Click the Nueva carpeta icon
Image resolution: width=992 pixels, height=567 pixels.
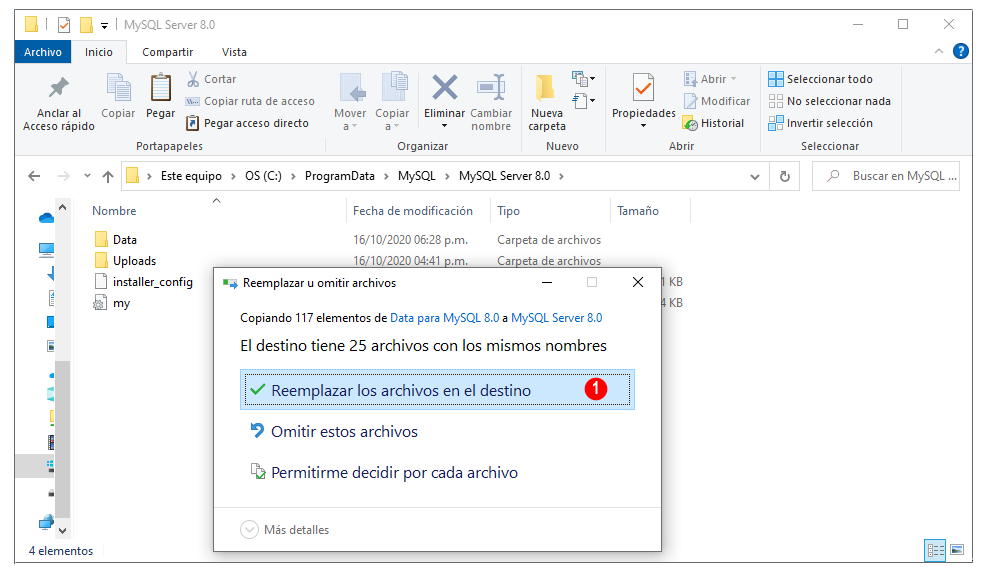[x=545, y=88]
